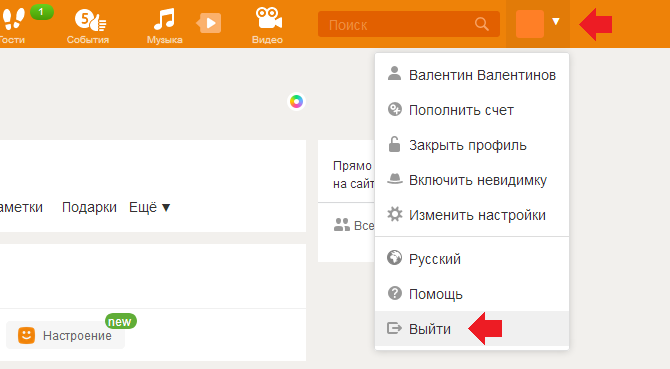Open the Video (Видео) camera icon
The height and width of the screenshot is (369, 670).
[x=268, y=19]
